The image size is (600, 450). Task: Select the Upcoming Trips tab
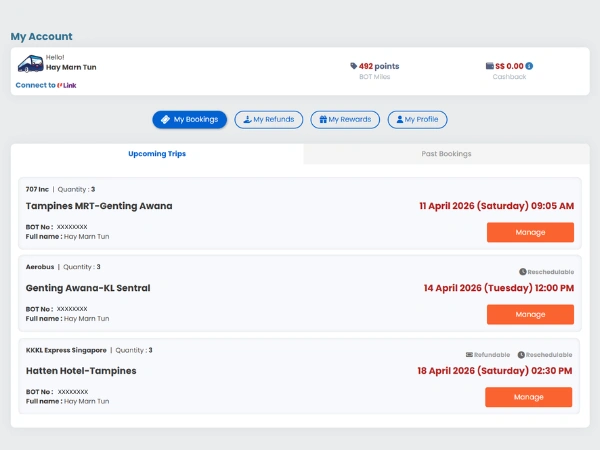157,154
